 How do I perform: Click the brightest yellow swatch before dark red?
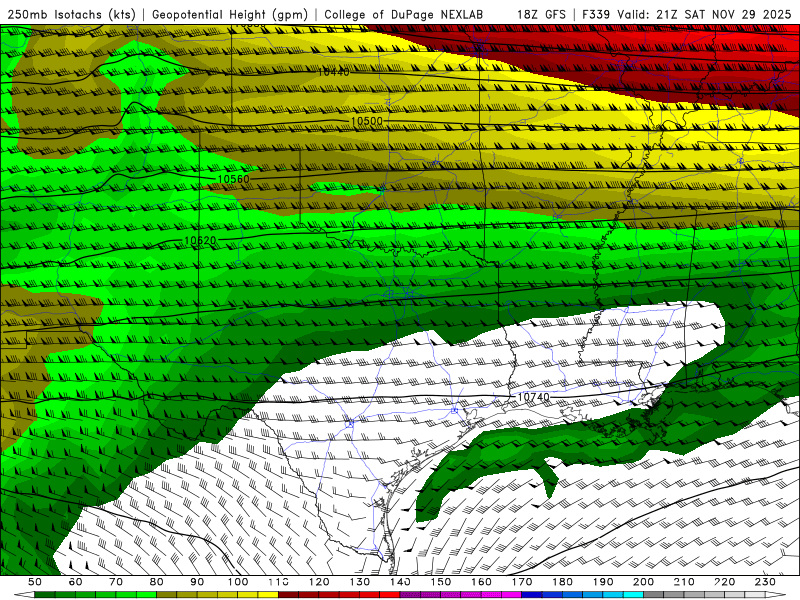click(268, 595)
